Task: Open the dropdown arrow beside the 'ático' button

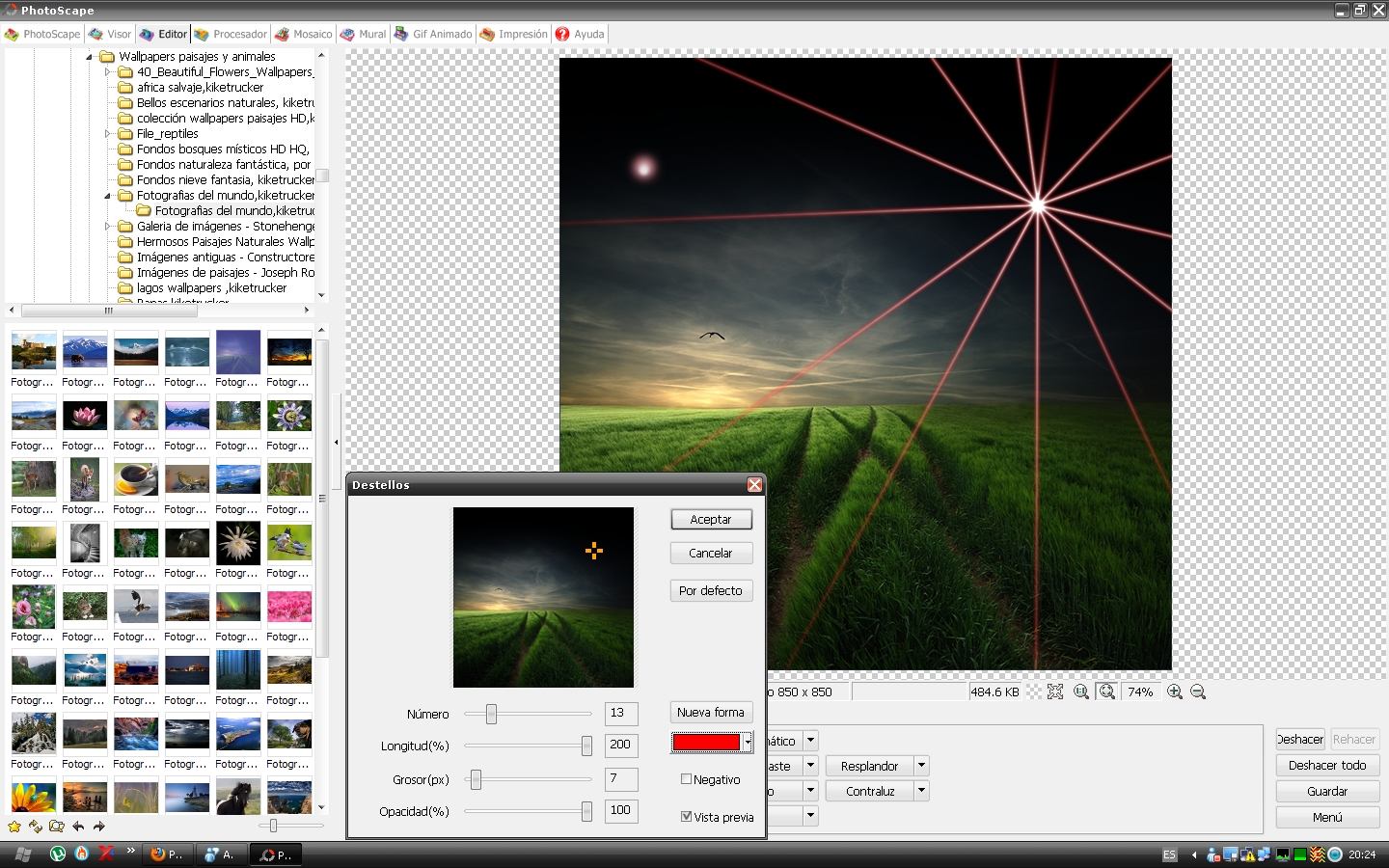Action: tap(811, 741)
